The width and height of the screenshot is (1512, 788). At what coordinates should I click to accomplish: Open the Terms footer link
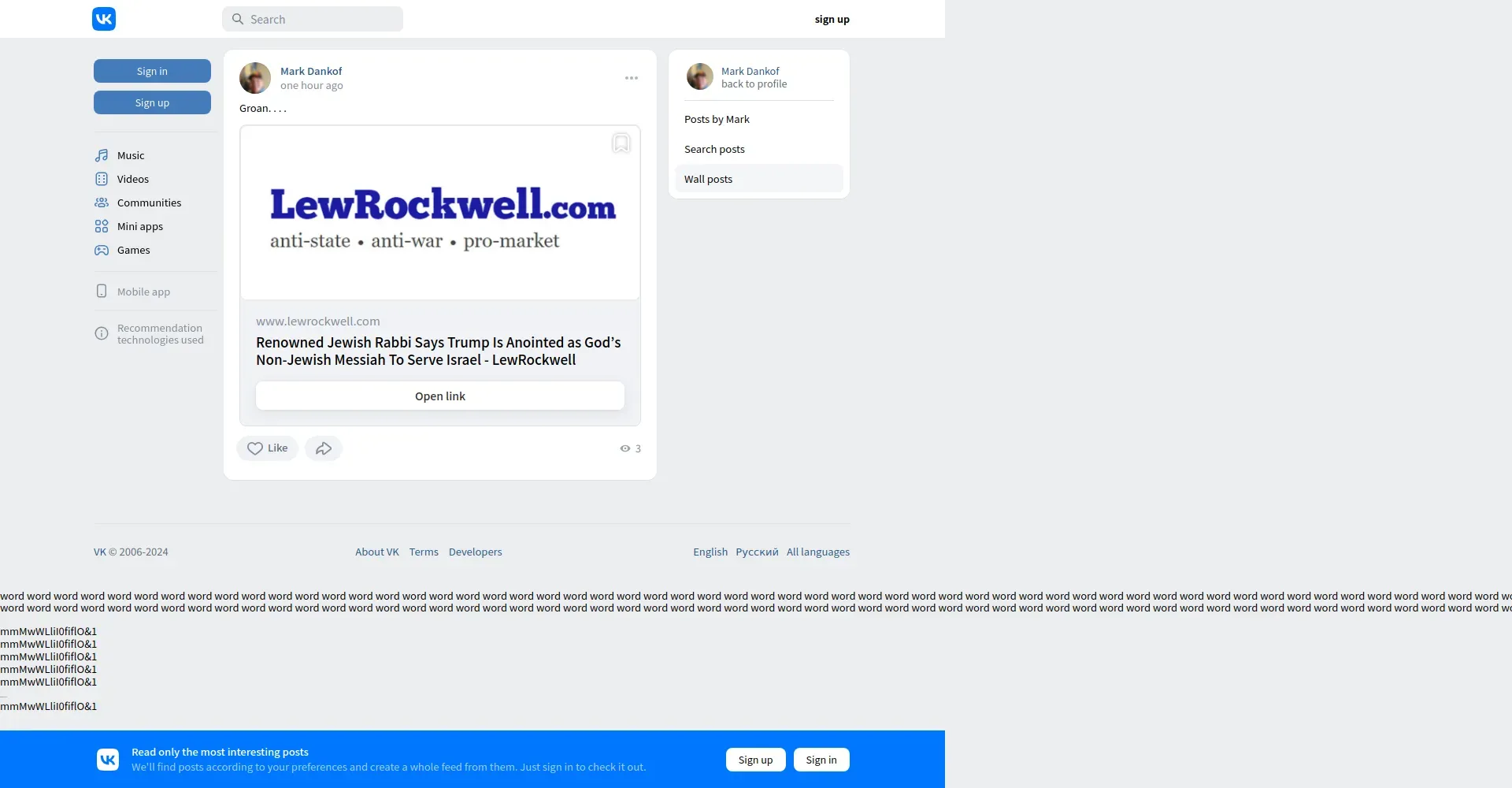pos(424,552)
